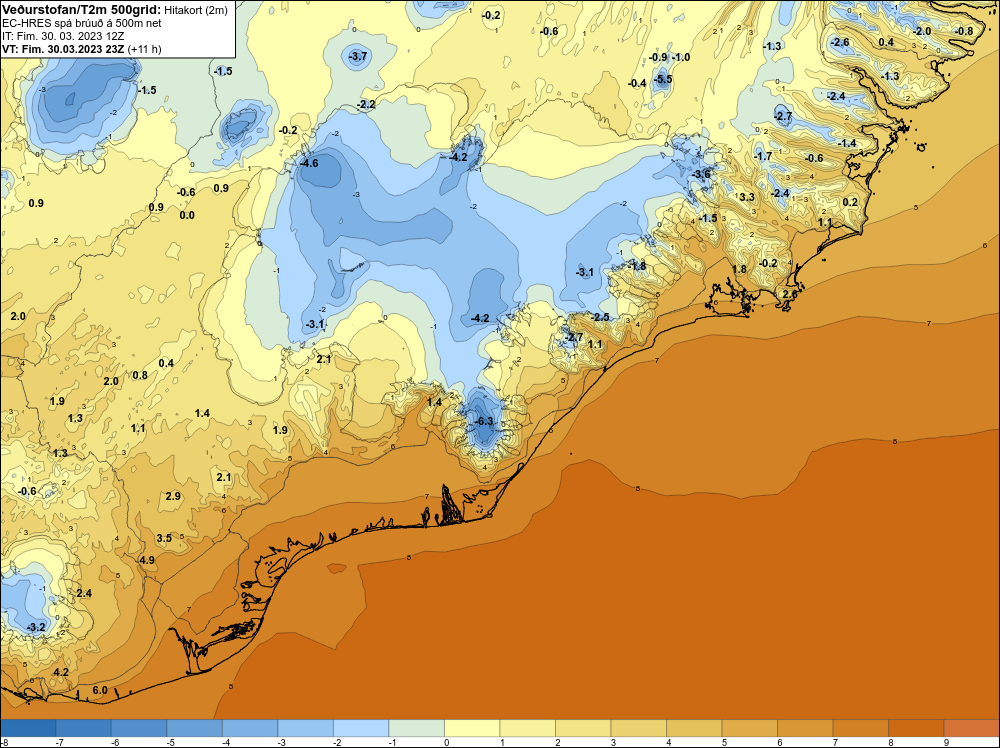Click the EC-HRES spá brúuð subtitle line
The image size is (1000, 748).
click(x=82, y=23)
